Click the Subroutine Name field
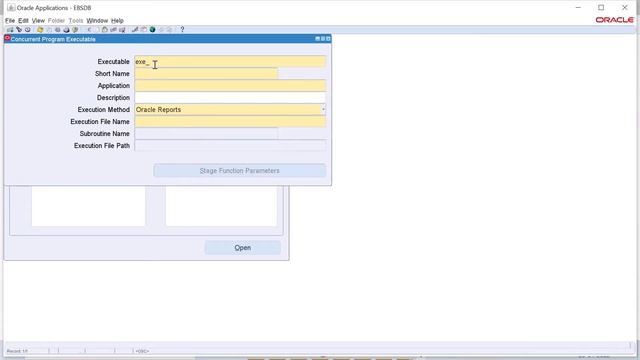The image size is (640, 360). (206, 133)
